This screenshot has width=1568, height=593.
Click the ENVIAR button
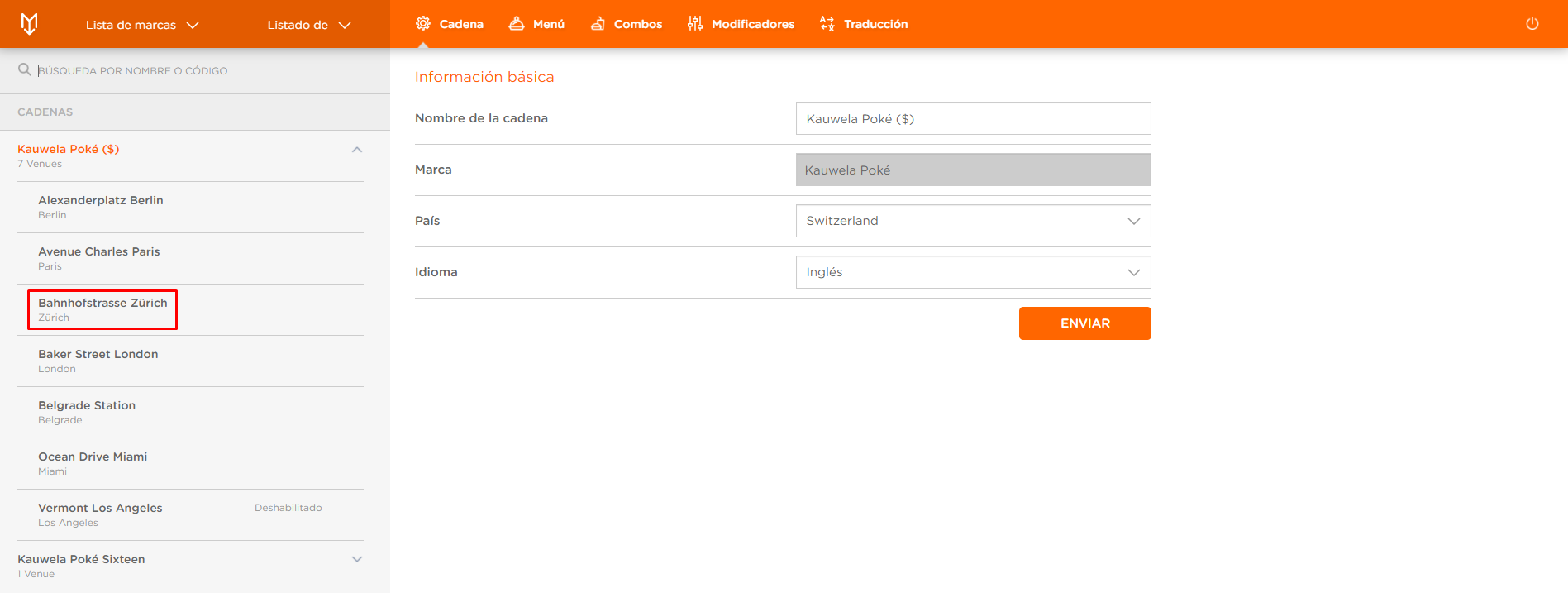coord(1084,323)
